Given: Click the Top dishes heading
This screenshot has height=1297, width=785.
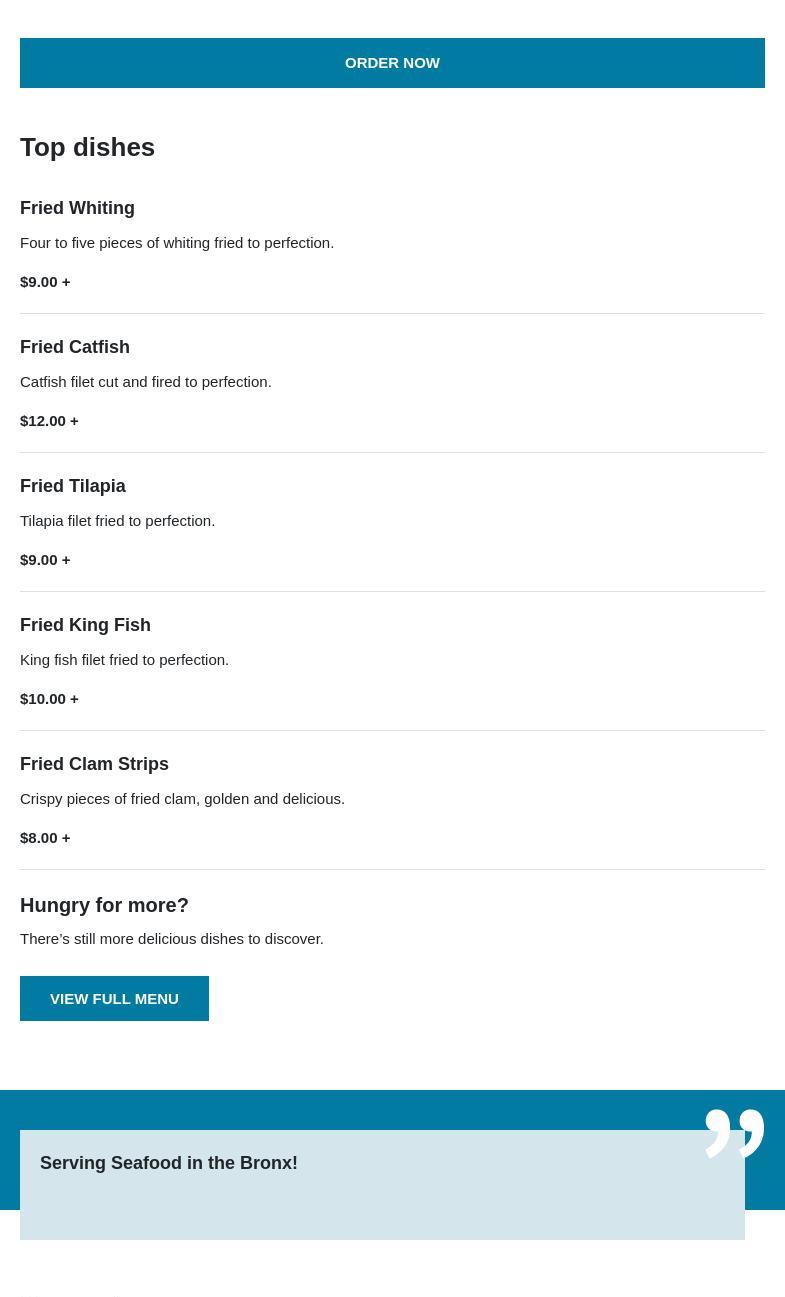Looking at the screenshot, I should pos(87,147).
